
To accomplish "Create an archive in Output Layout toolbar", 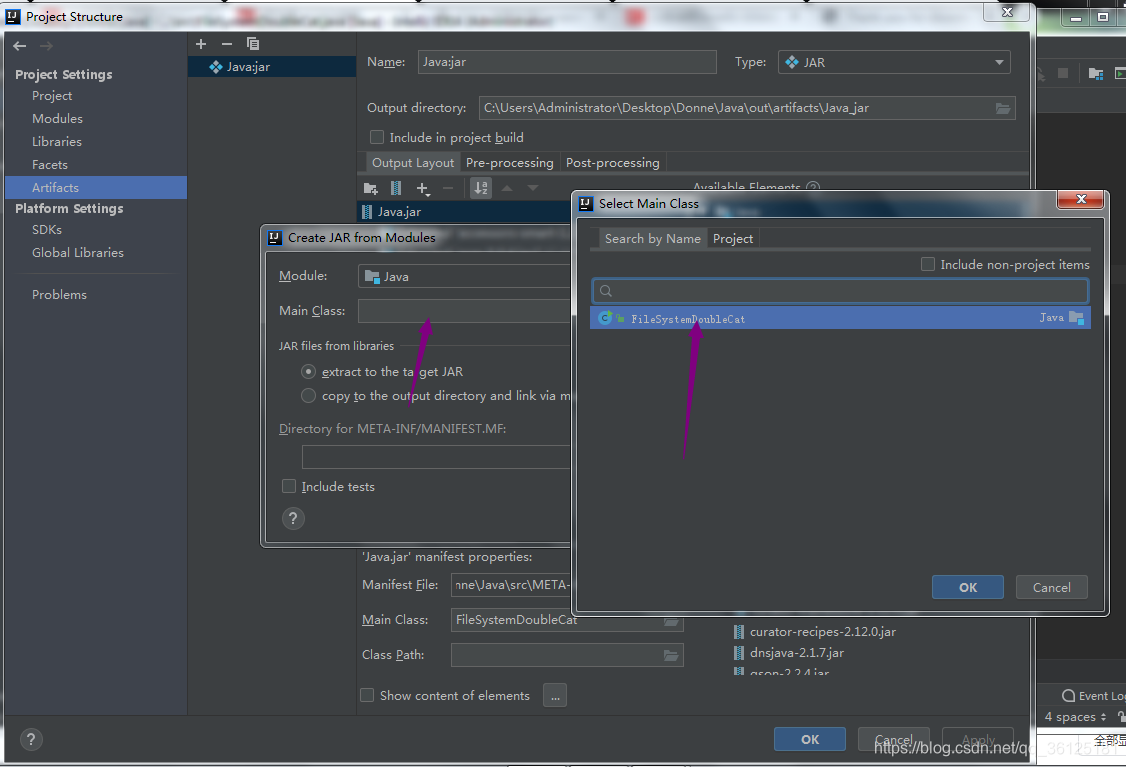I will click(396, 188).
